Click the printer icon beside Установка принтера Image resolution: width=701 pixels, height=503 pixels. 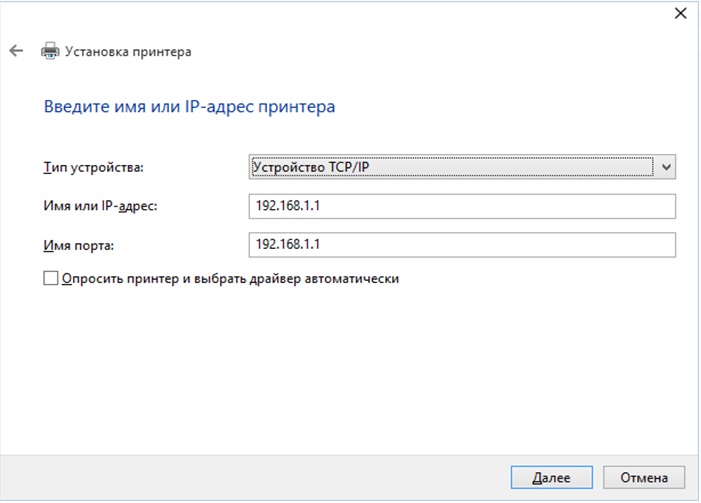[49, 51]
